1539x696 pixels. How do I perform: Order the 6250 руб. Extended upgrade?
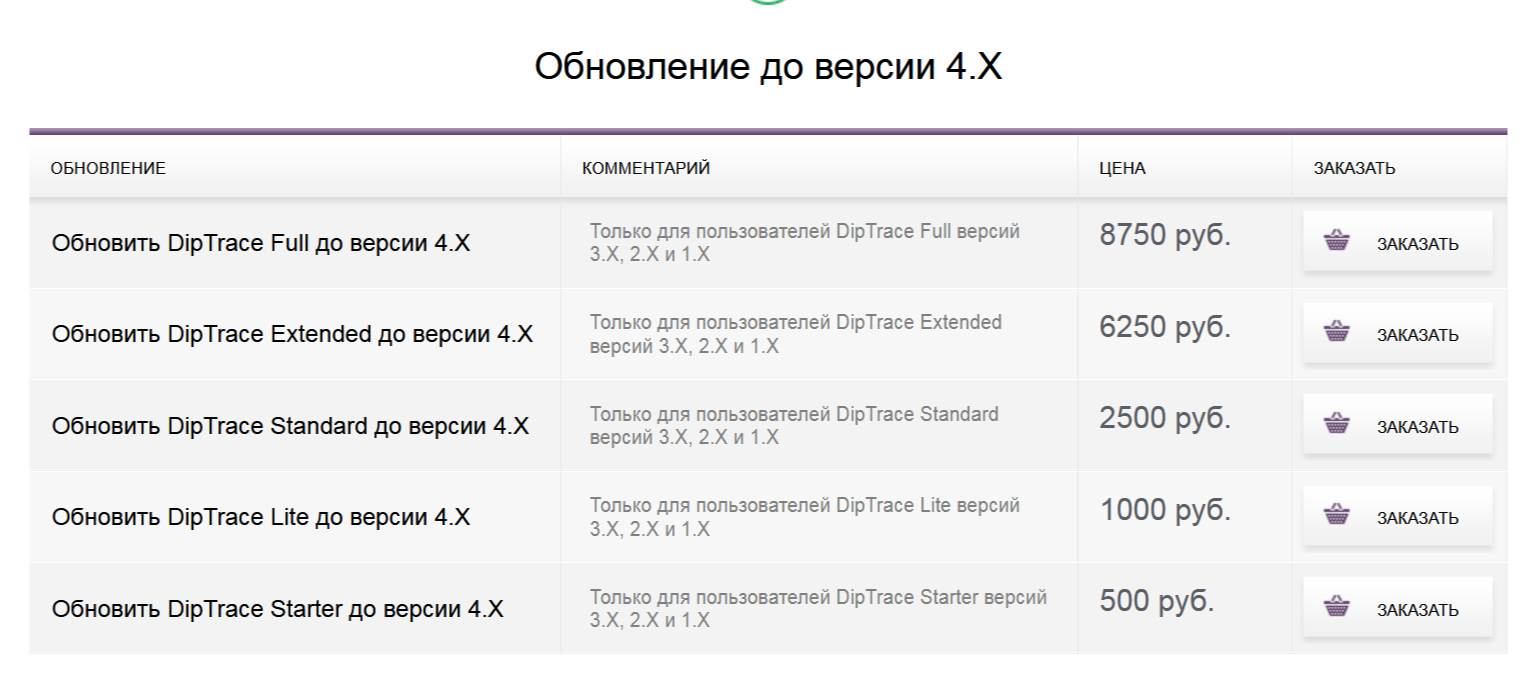click(x=1397, y=333)
